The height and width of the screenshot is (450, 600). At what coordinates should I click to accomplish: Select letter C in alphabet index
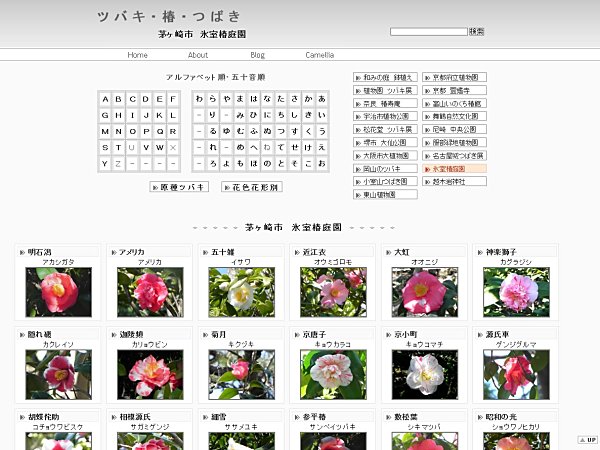pyautogui.click(x=132, y=99)
